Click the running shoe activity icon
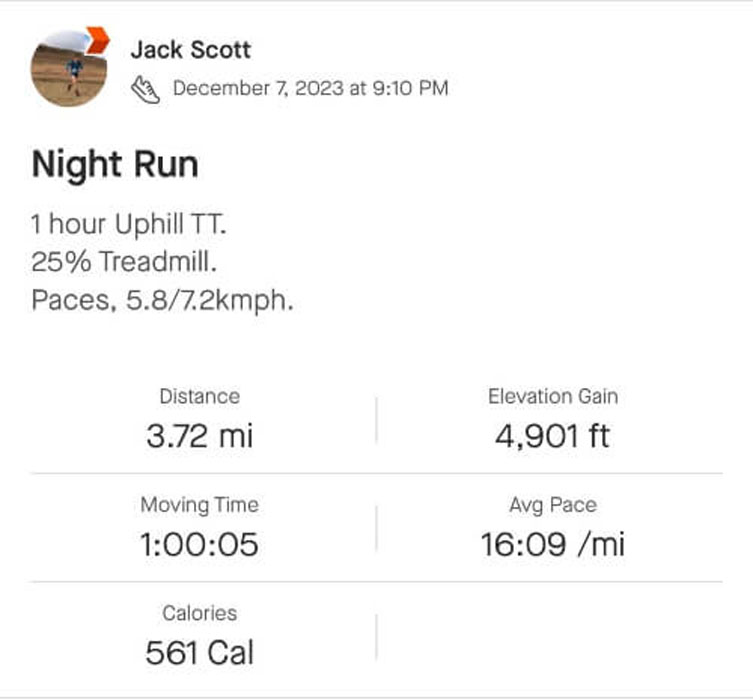753x700 pixels. [x=145, y=89]
